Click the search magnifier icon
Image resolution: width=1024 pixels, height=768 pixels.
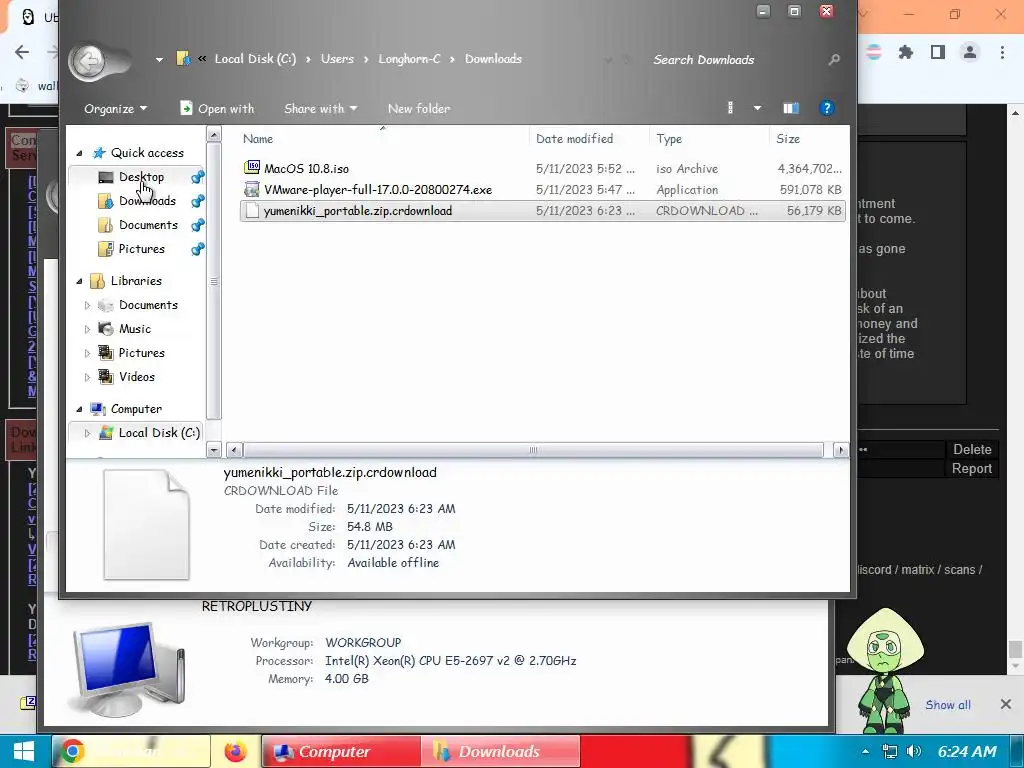[x=834, y=59]
